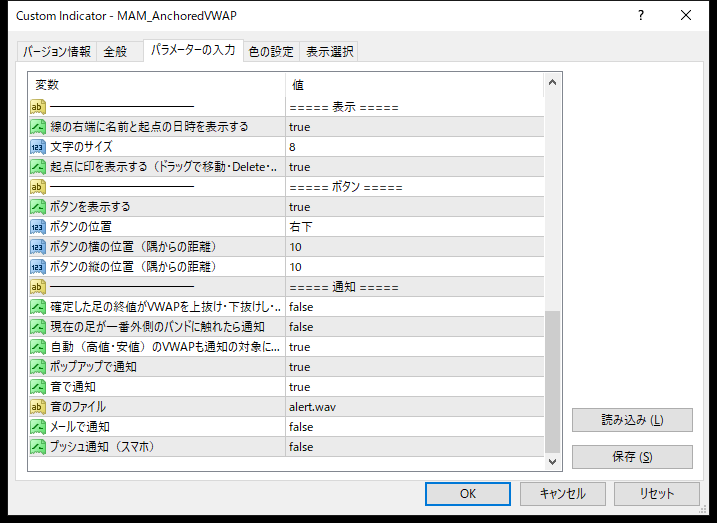
Task: Select the value 8 for 文字のサイズ
Action: pos(415,147)
